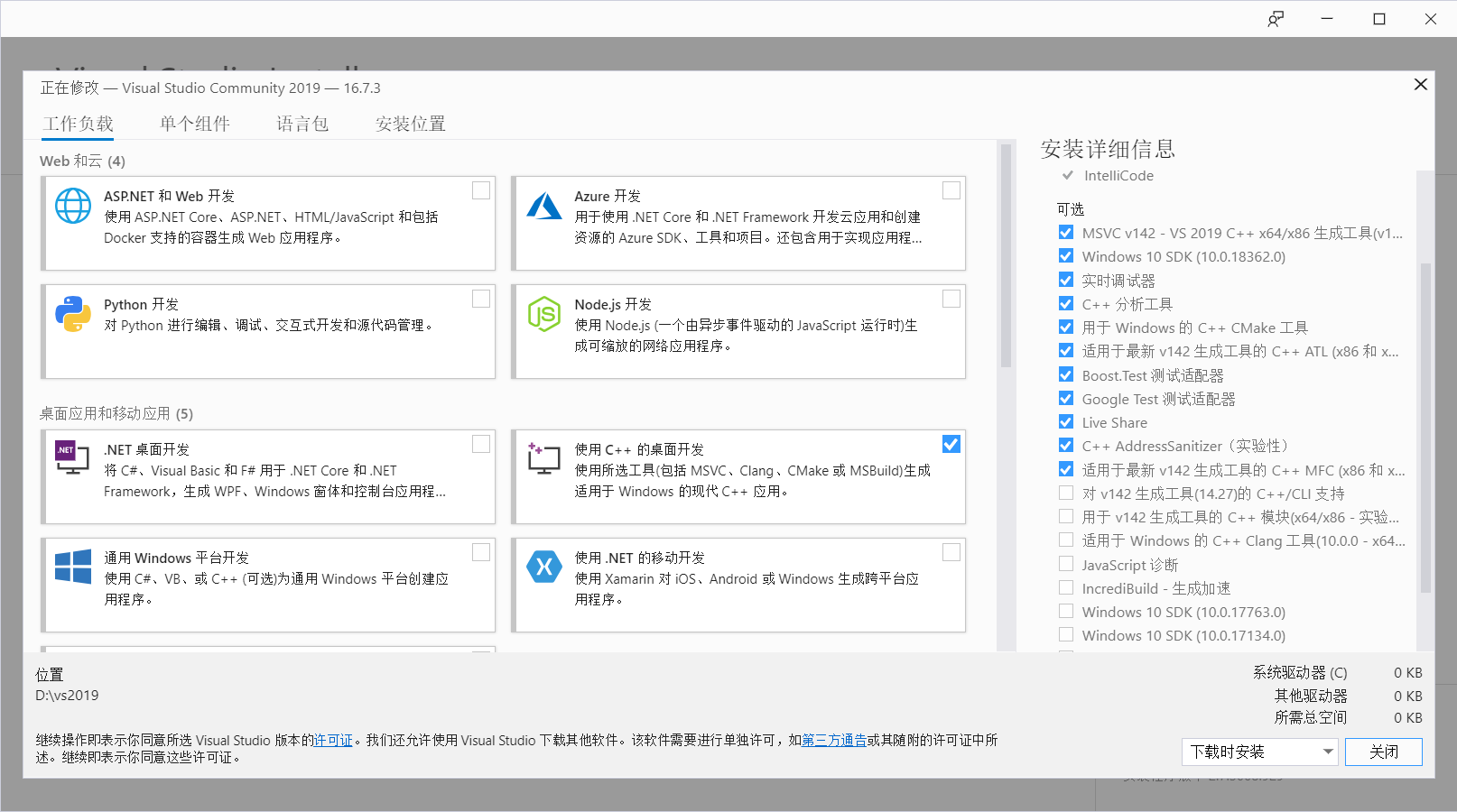This screenshot has width=1457, height=812.
Task: Click the IntelliCode entry in details
Action: pos(1118,175)
